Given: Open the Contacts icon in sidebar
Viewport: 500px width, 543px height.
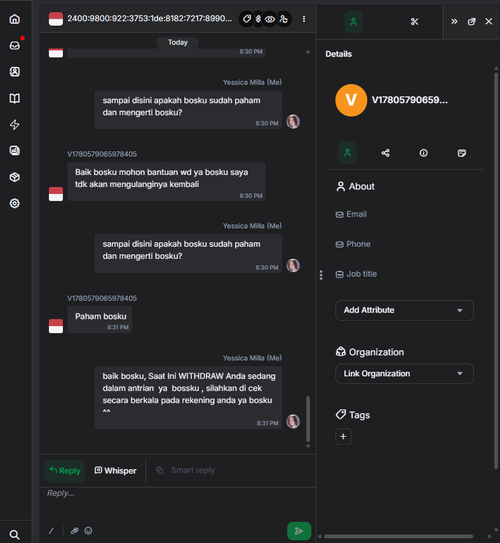Looking at the screenshot, I should pos(15,72).
